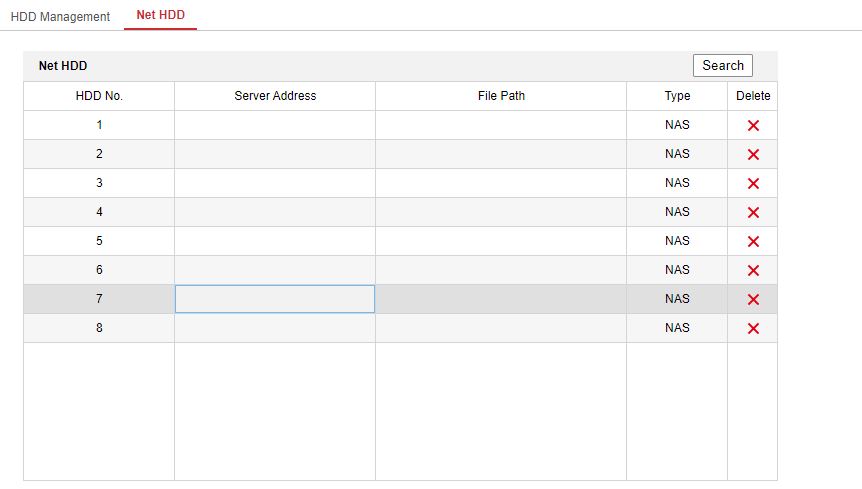Remove HDD No. 3 entry
This screenshot has width=862, height=489.
pyautogui.click(x=753, y=184)
